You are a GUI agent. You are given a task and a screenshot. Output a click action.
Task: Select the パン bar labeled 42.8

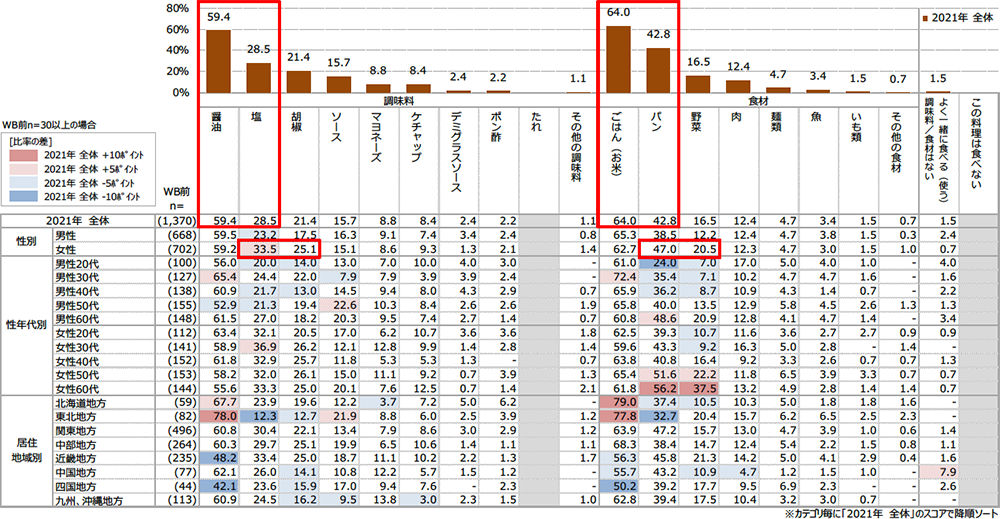(657, 70)
